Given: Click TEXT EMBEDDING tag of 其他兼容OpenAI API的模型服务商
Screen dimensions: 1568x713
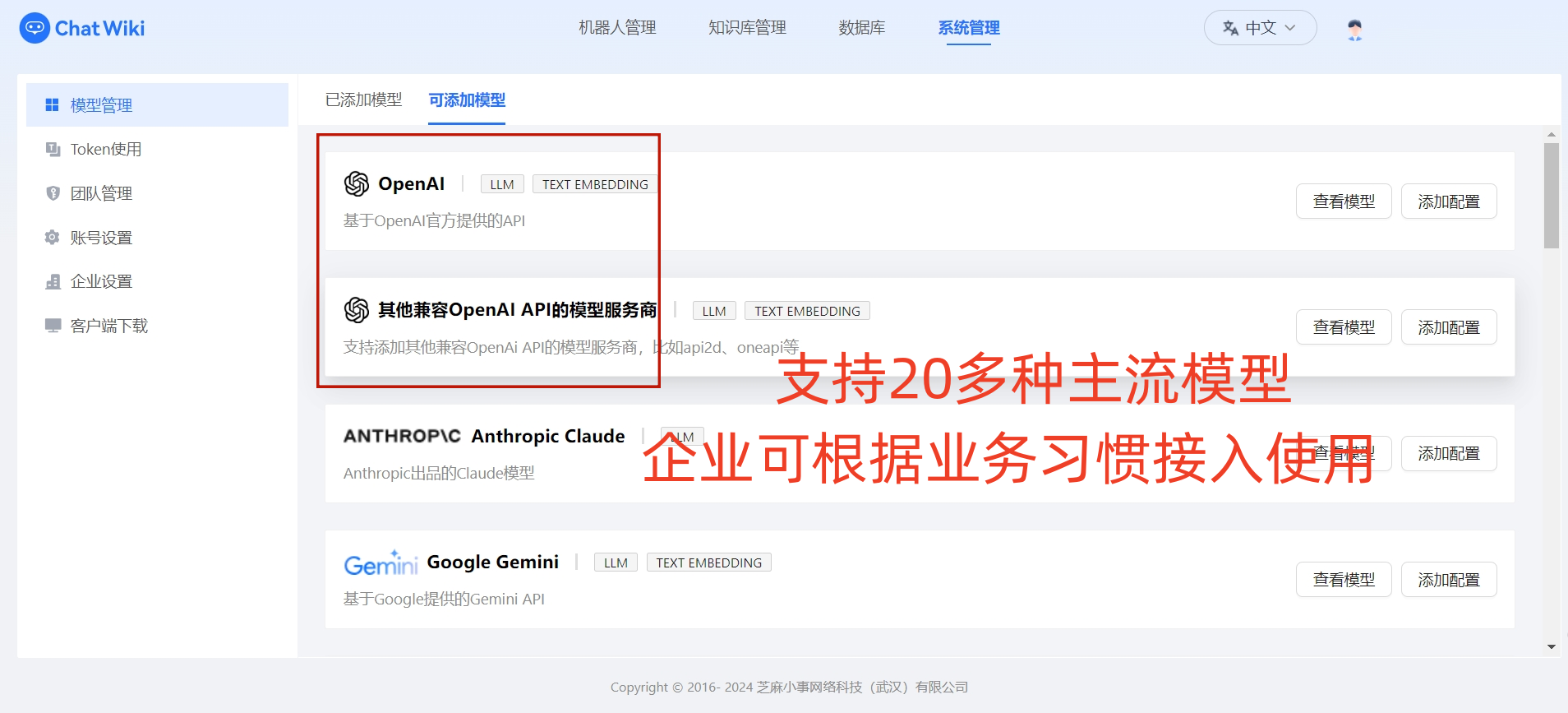Looking at the screenshot, I should coord(807,311).
